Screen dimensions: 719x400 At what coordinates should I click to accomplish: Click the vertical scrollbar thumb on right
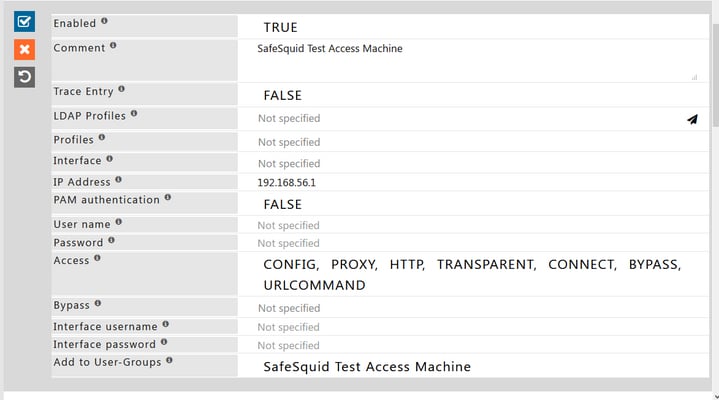716,76
